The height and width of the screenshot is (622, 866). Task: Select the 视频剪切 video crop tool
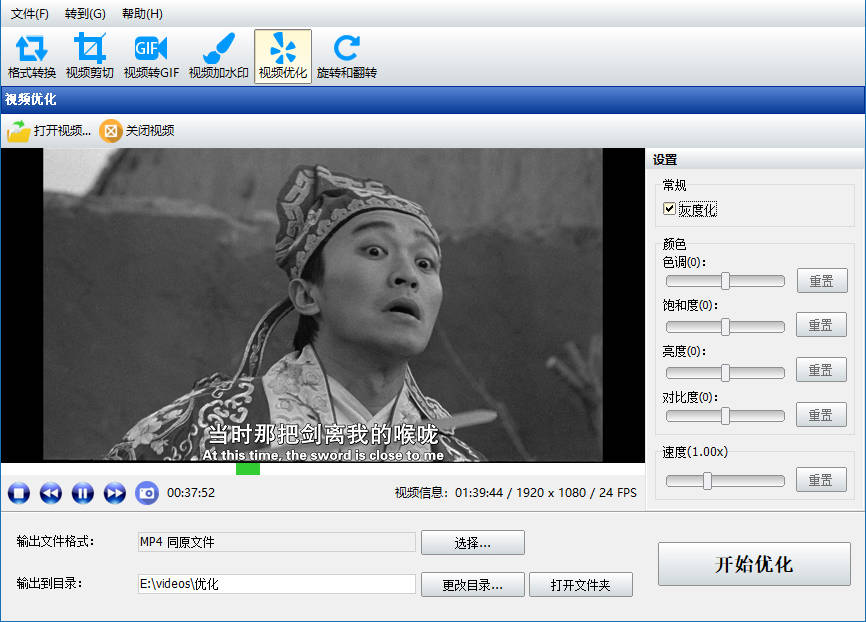coord(89,56)
